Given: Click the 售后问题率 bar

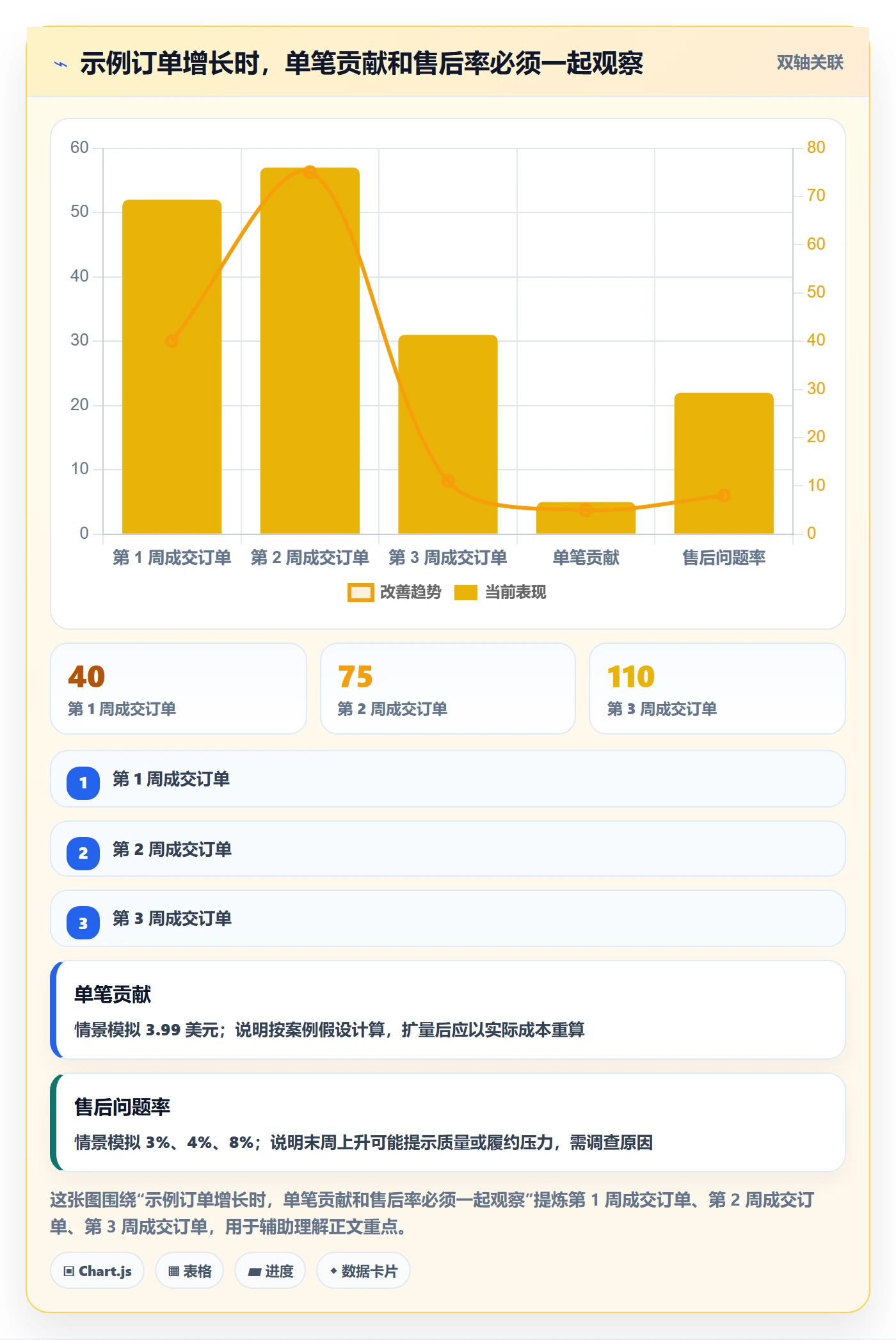Looking at the screenshot, I should point(724,463).
